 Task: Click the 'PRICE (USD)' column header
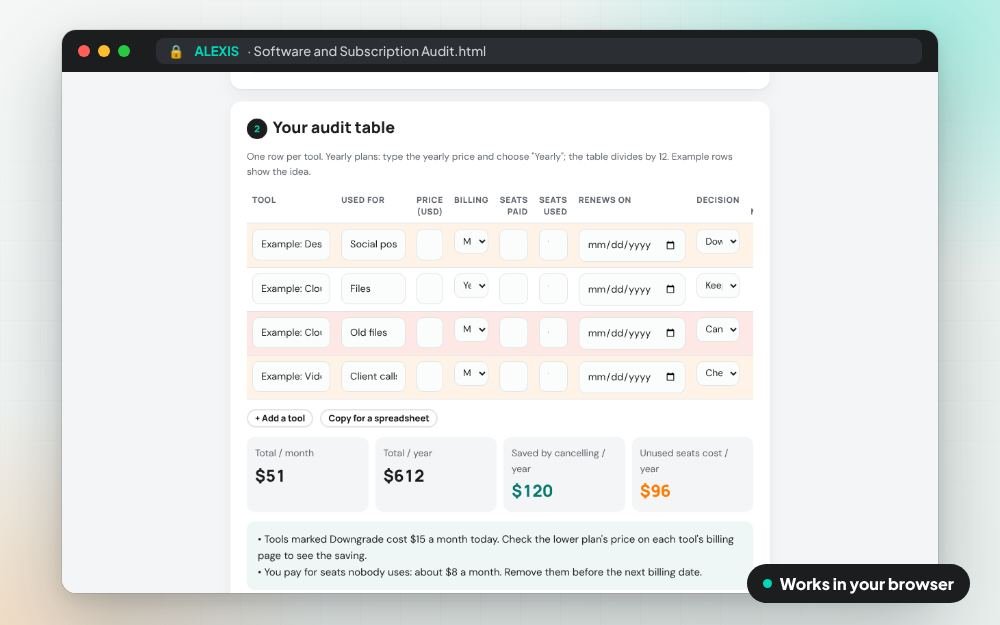tap(430, 206)
